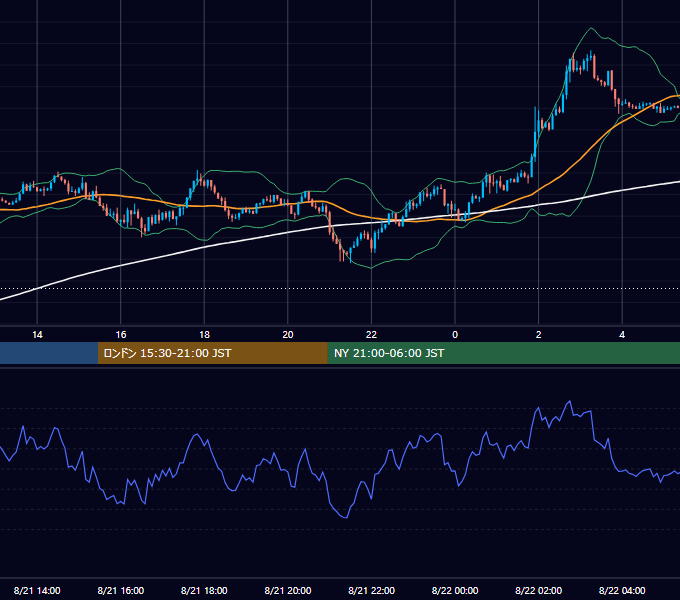Click the blue session bar before ロンドン

click(49, 353)
